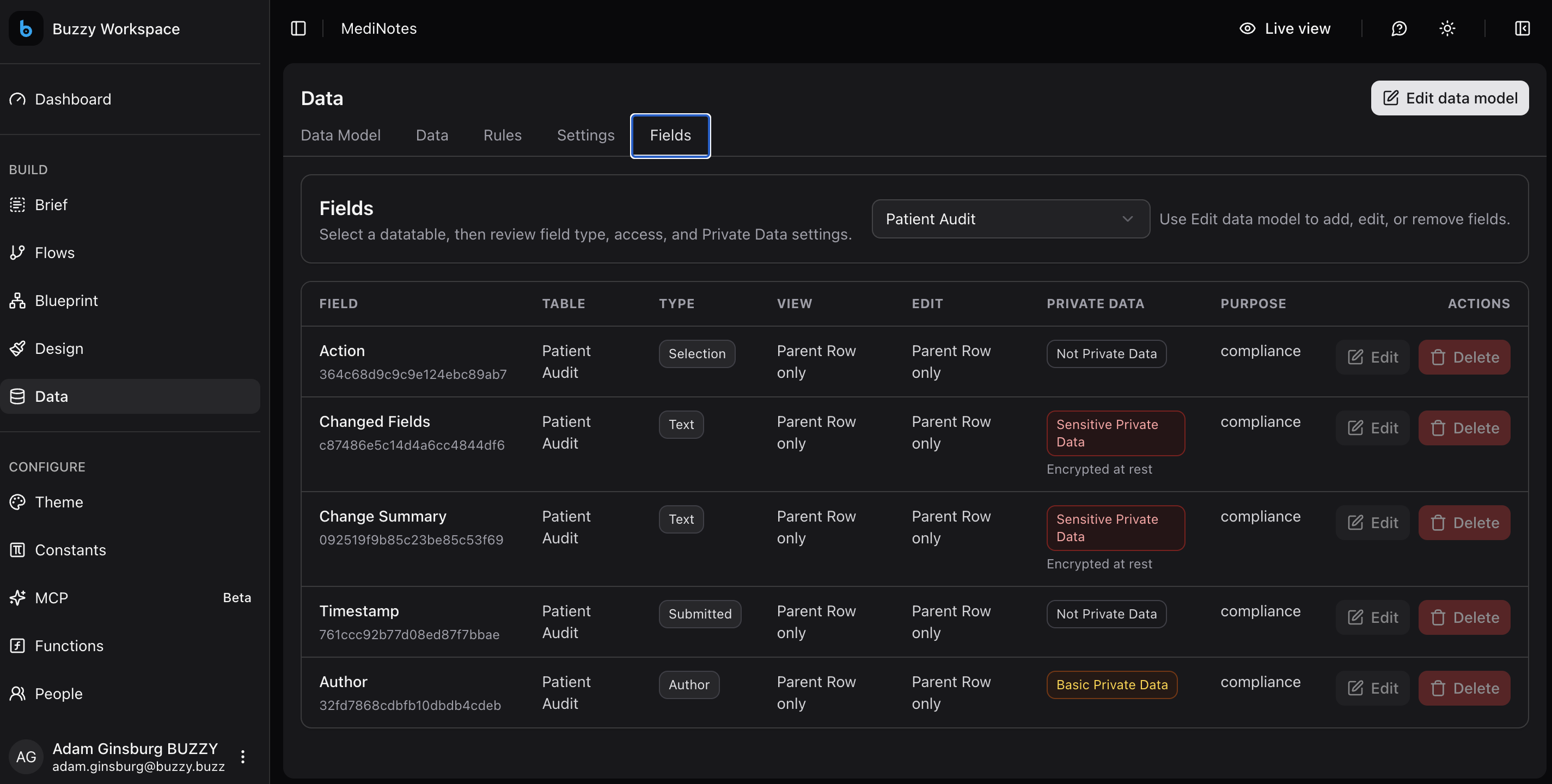This screenshot has height=784, width=1552.
Task: Delete the Change Summary field
Action: tap(1464, 523)
